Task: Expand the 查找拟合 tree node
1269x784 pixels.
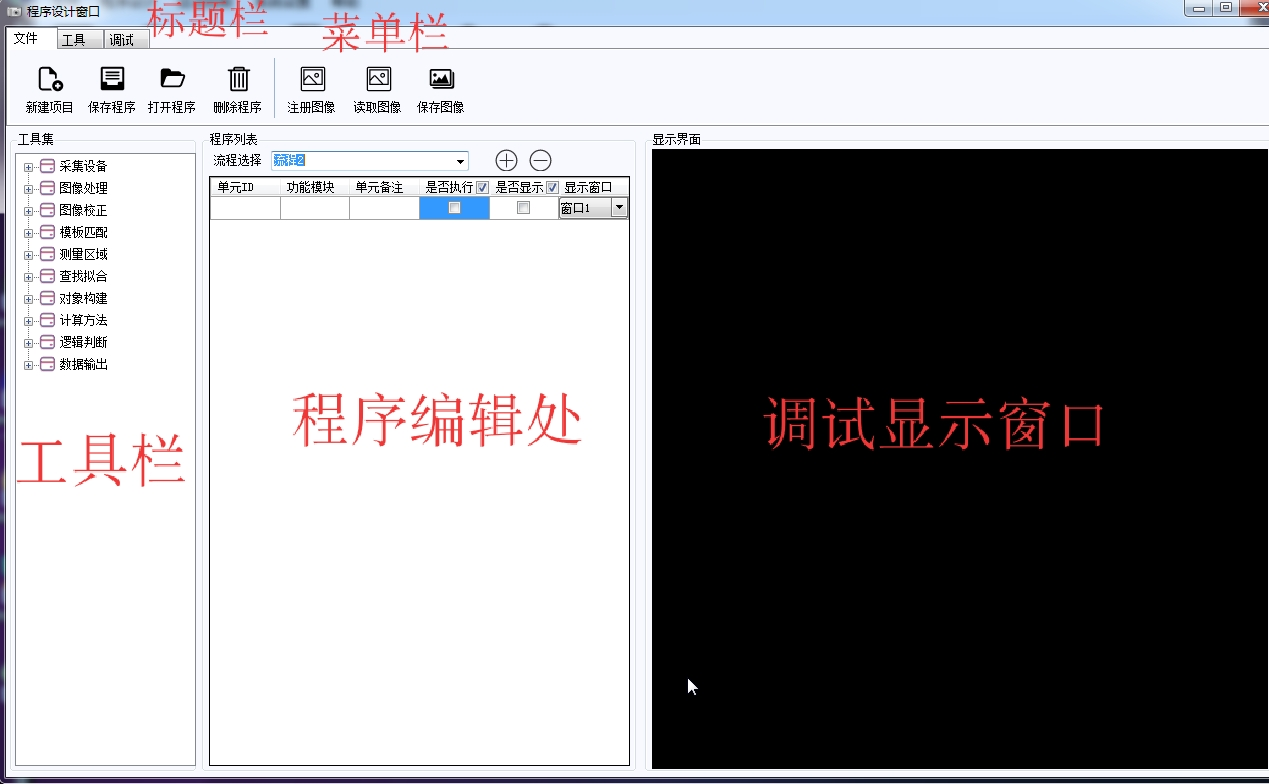Action: (28, 277)
